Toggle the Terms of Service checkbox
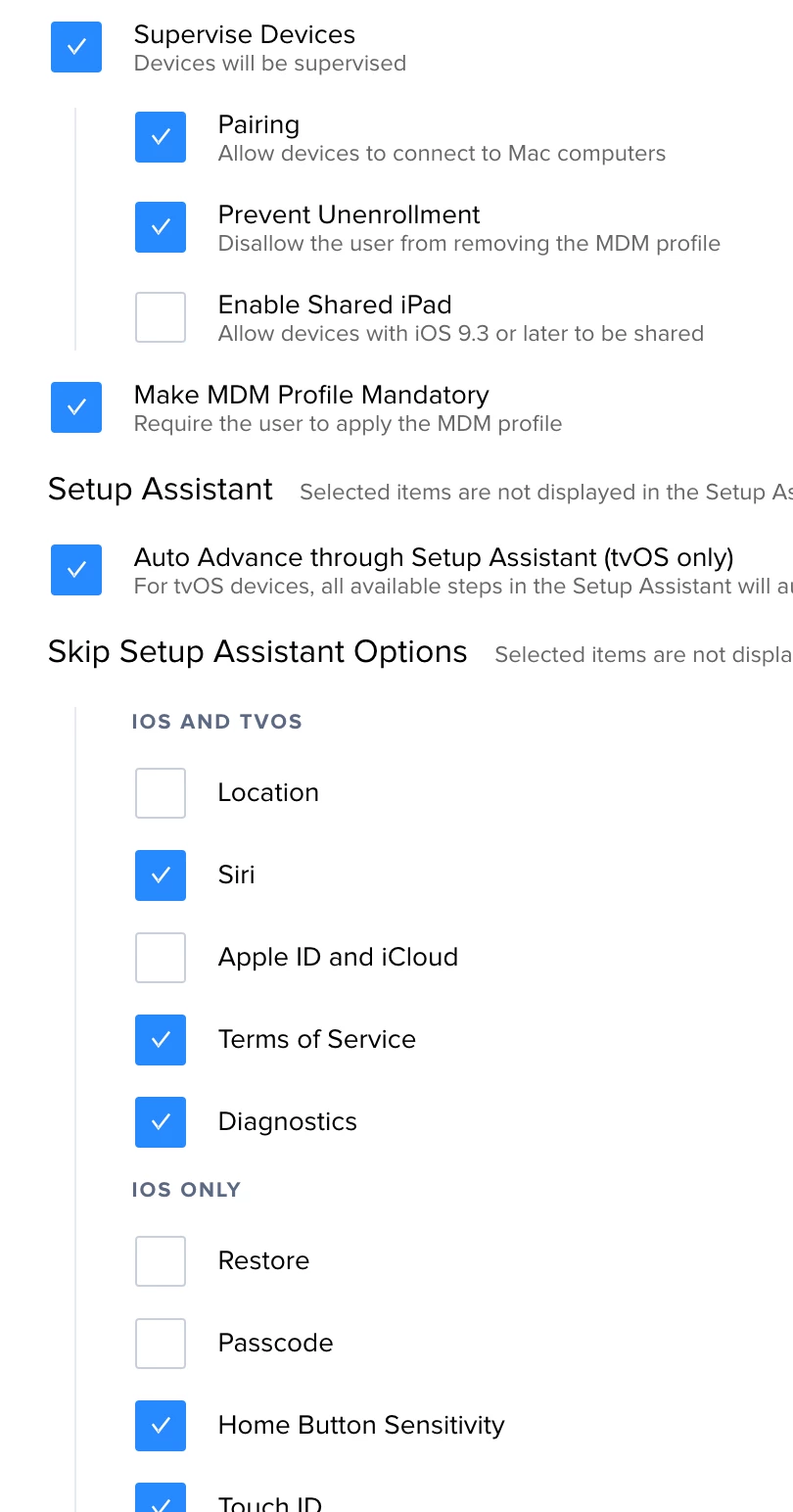Image resolution: width=793 pixels, height=1512 pixels. click(x=161, y=1040)
